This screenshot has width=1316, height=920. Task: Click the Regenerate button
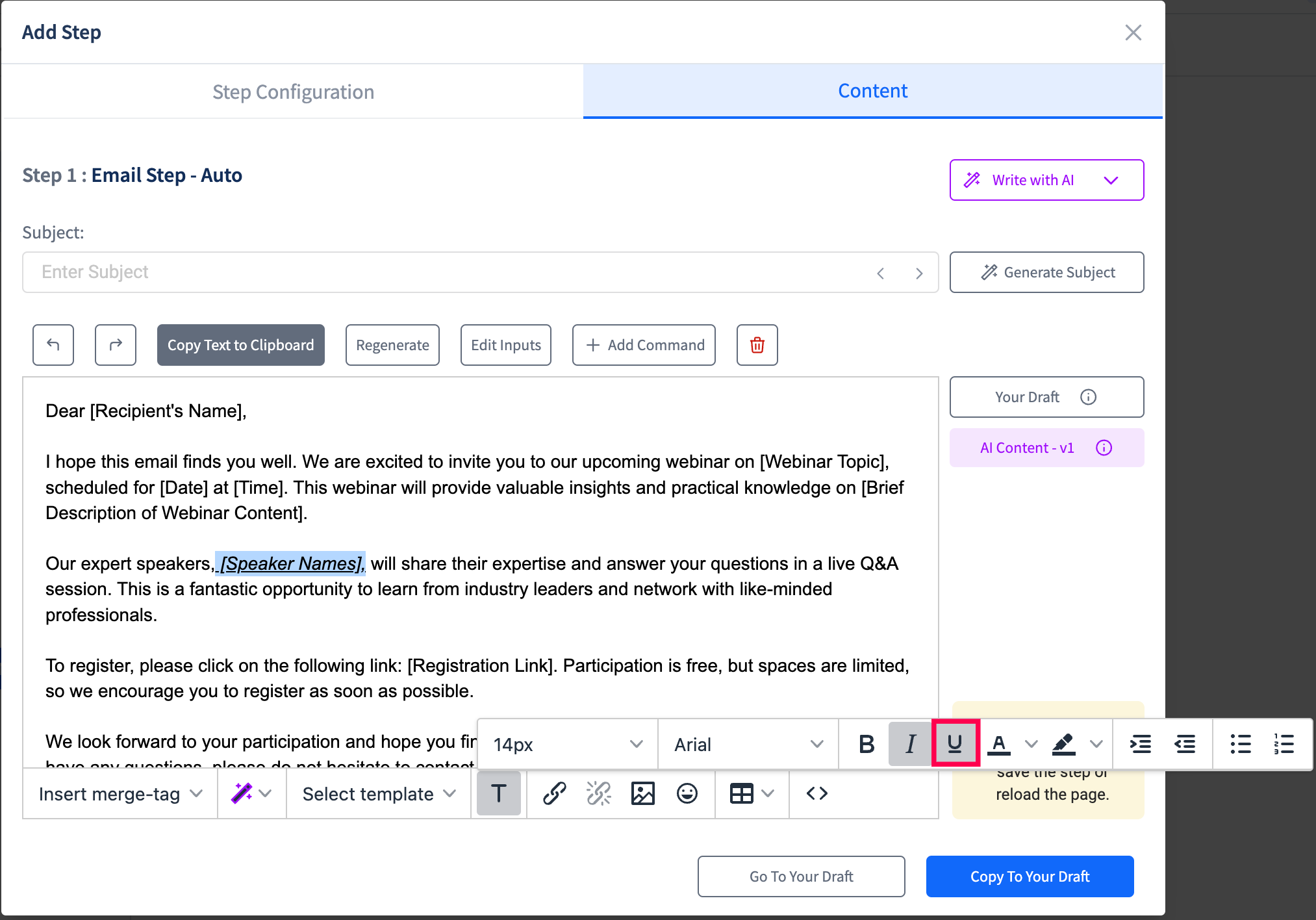[393, 345]
